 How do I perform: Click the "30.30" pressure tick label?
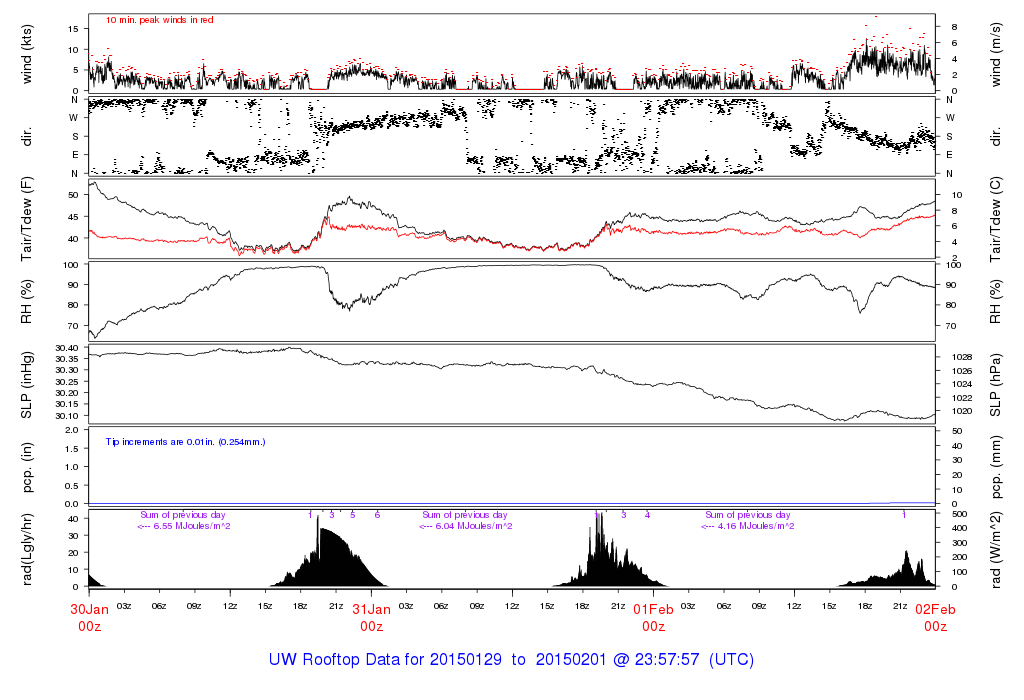click(x=67, y=370)
